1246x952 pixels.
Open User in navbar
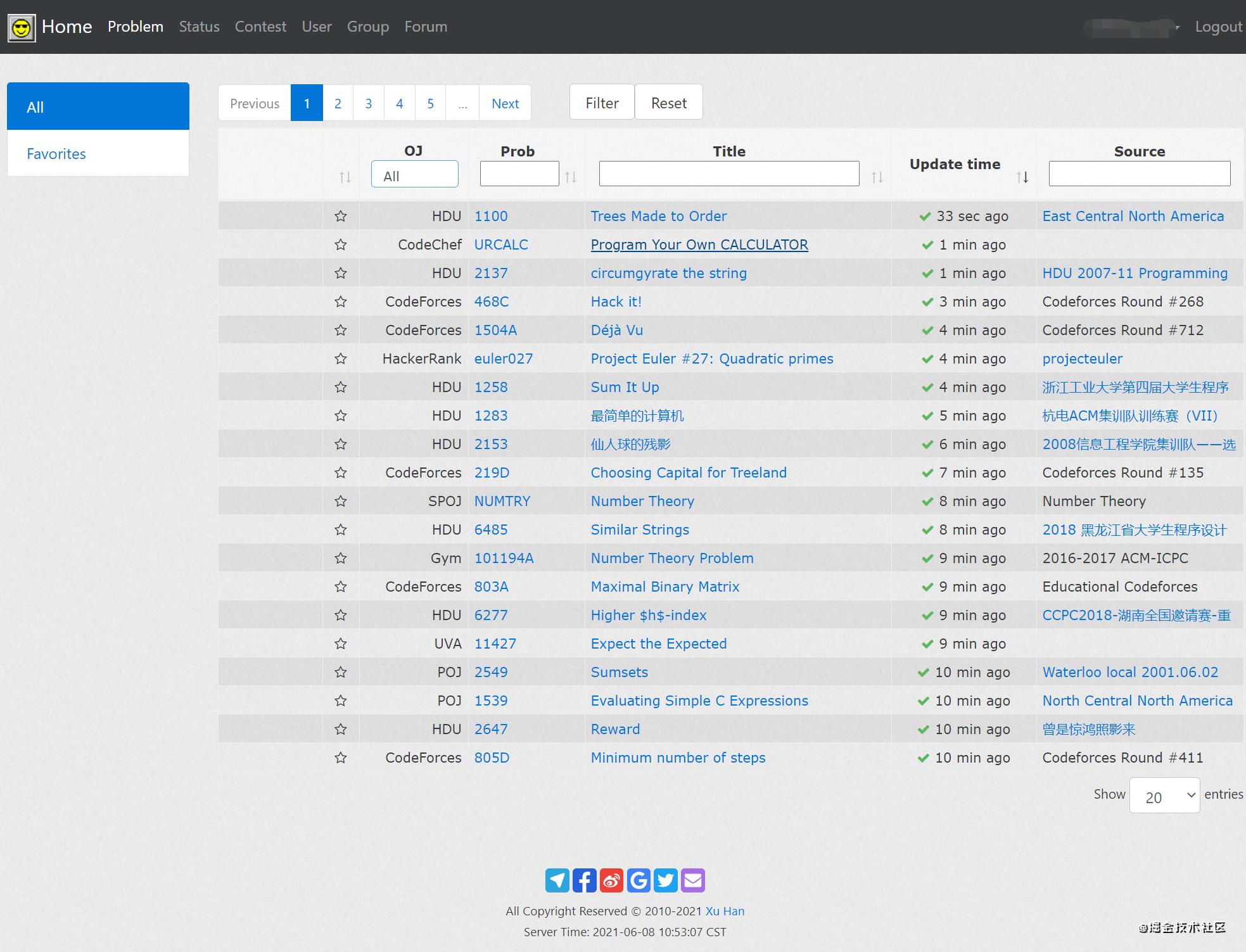317,27
